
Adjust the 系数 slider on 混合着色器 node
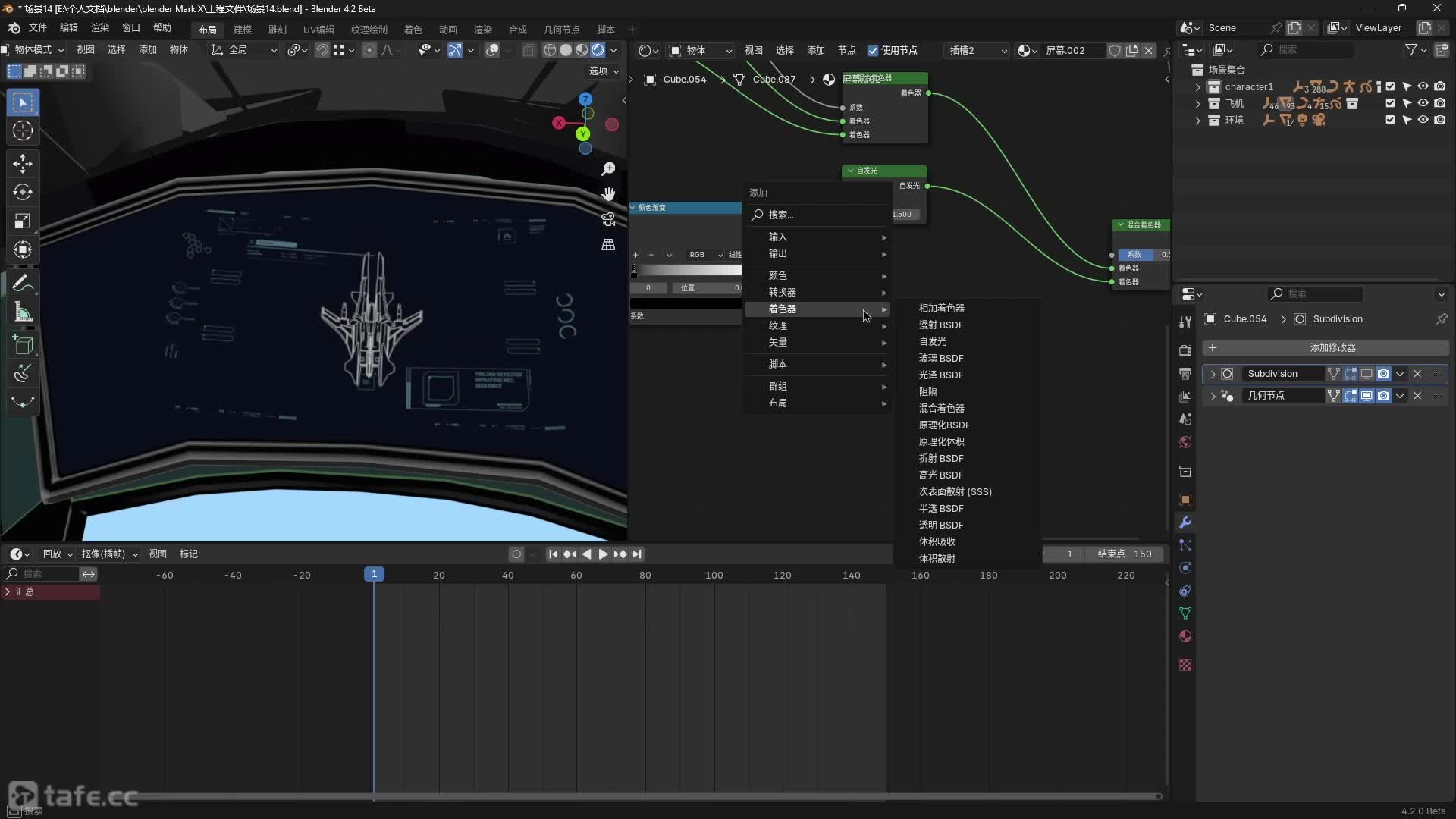(x=1145, y=255)
